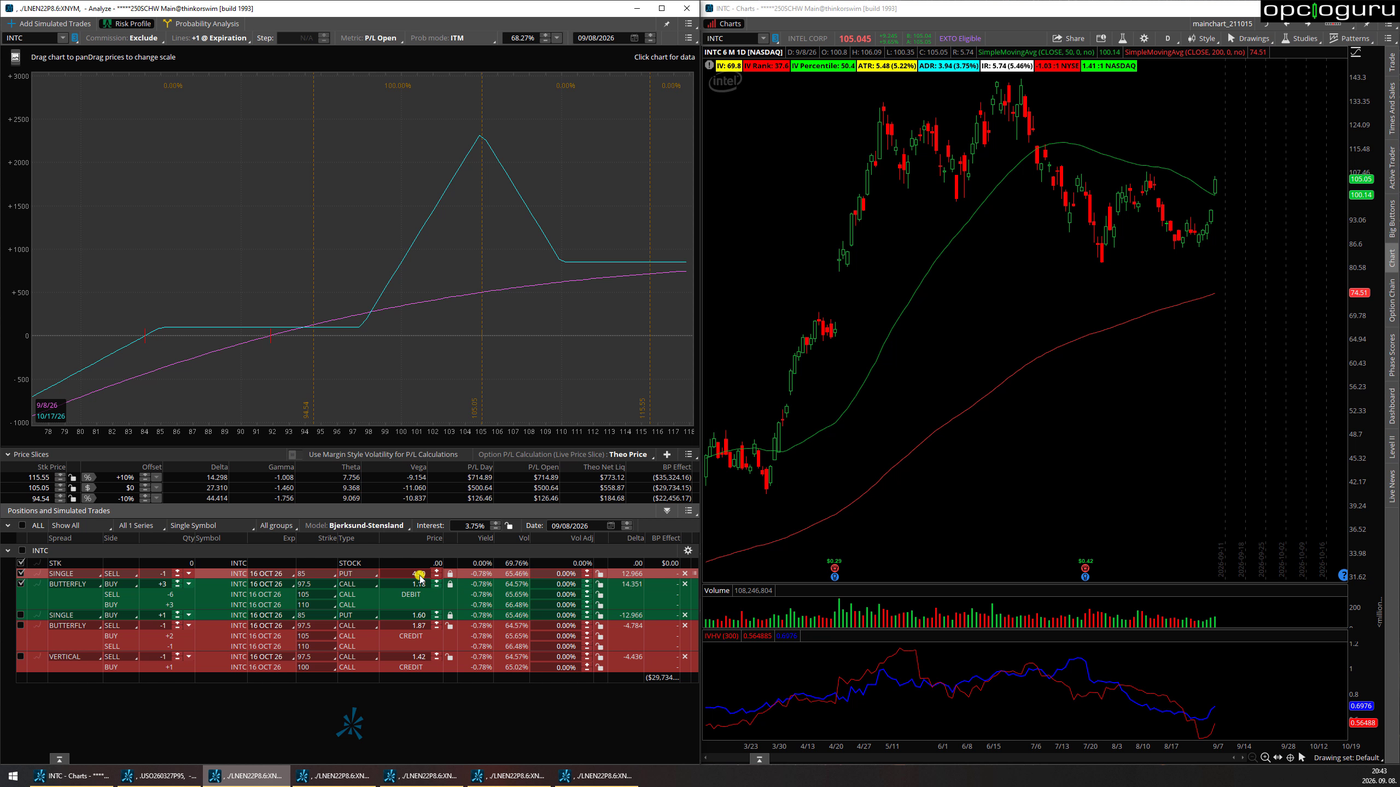Image resolution: width=1400 pixels, height=787 pixels.
Task: Collapse the Price Slices section
Action: [8, 454]
